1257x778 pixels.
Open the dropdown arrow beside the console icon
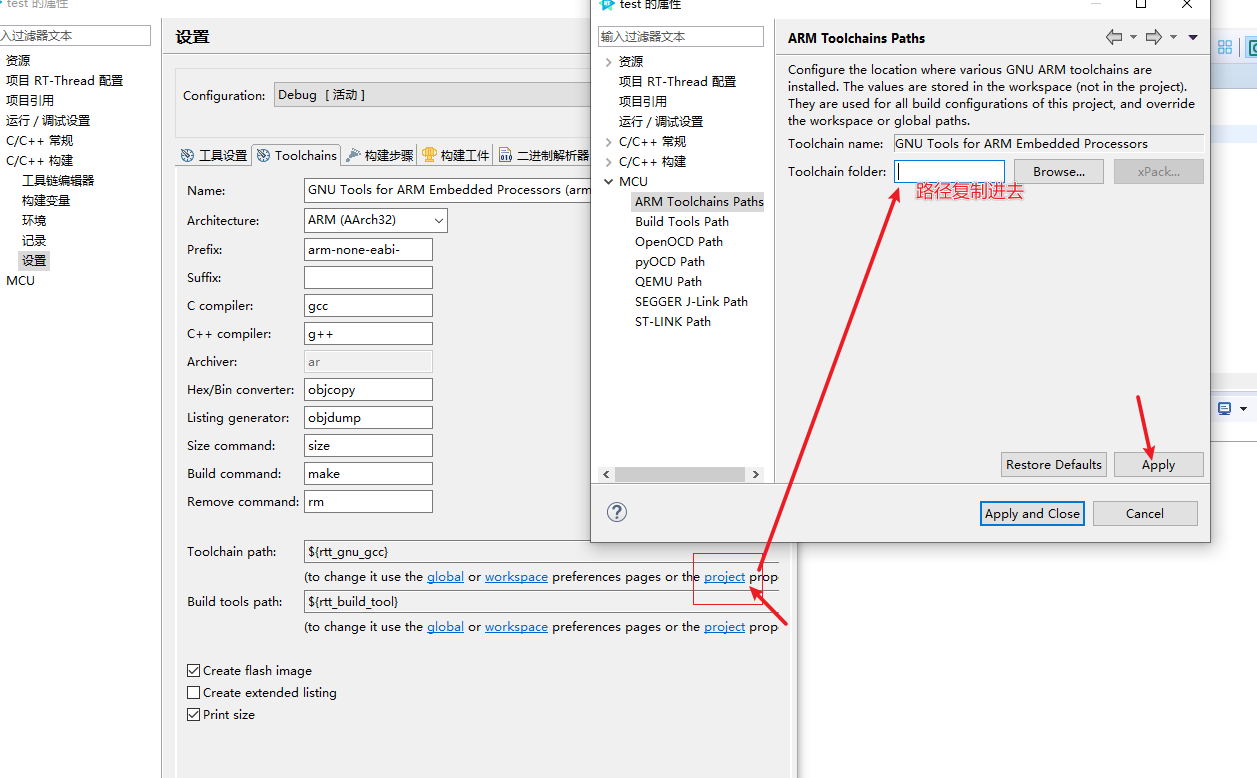(x=1243, y=409)
